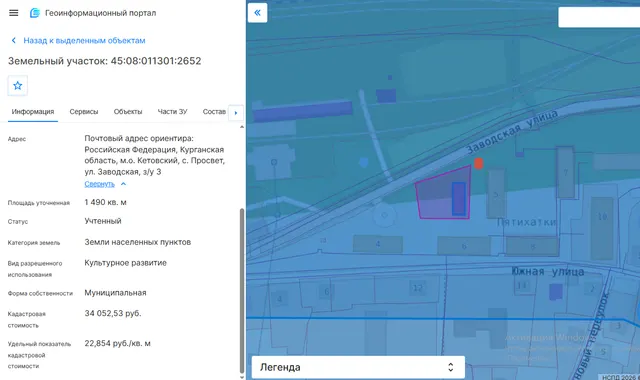The height and width of the screenshot is (380, 640).
Task: Open the Объекты tab
Action: point(128,111)
